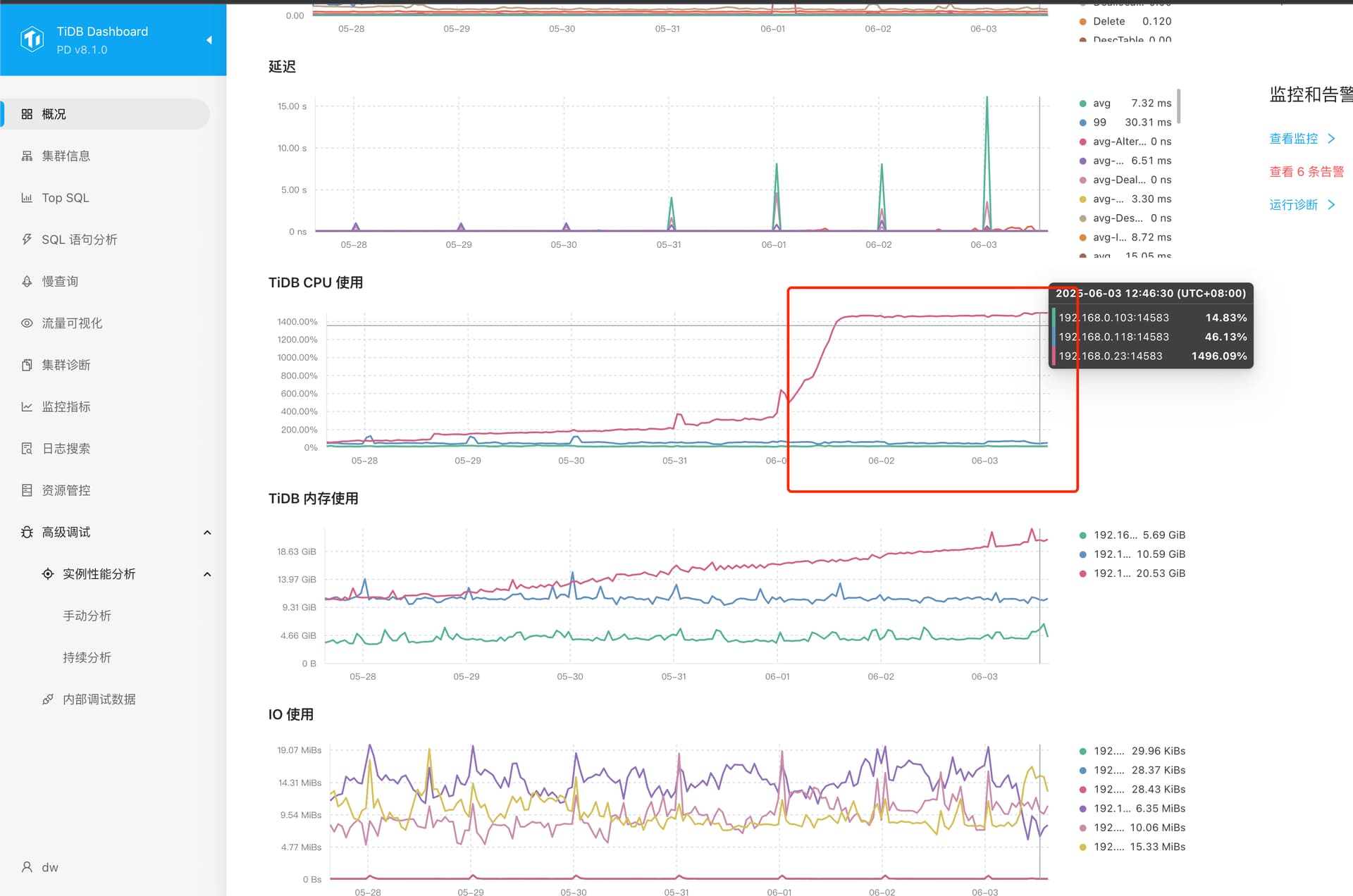Click the dw user avatar icon
Image resolution: width=1353 pixels, height=896 pixels.
click(x=27, y=867)
